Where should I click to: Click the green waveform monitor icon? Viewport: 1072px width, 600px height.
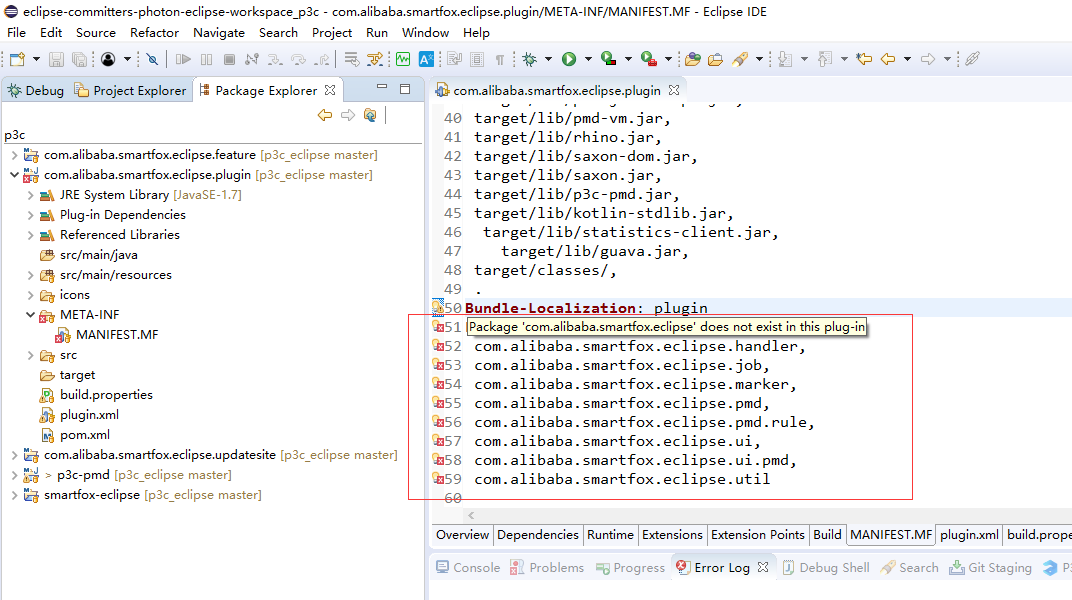pos(403,59)
